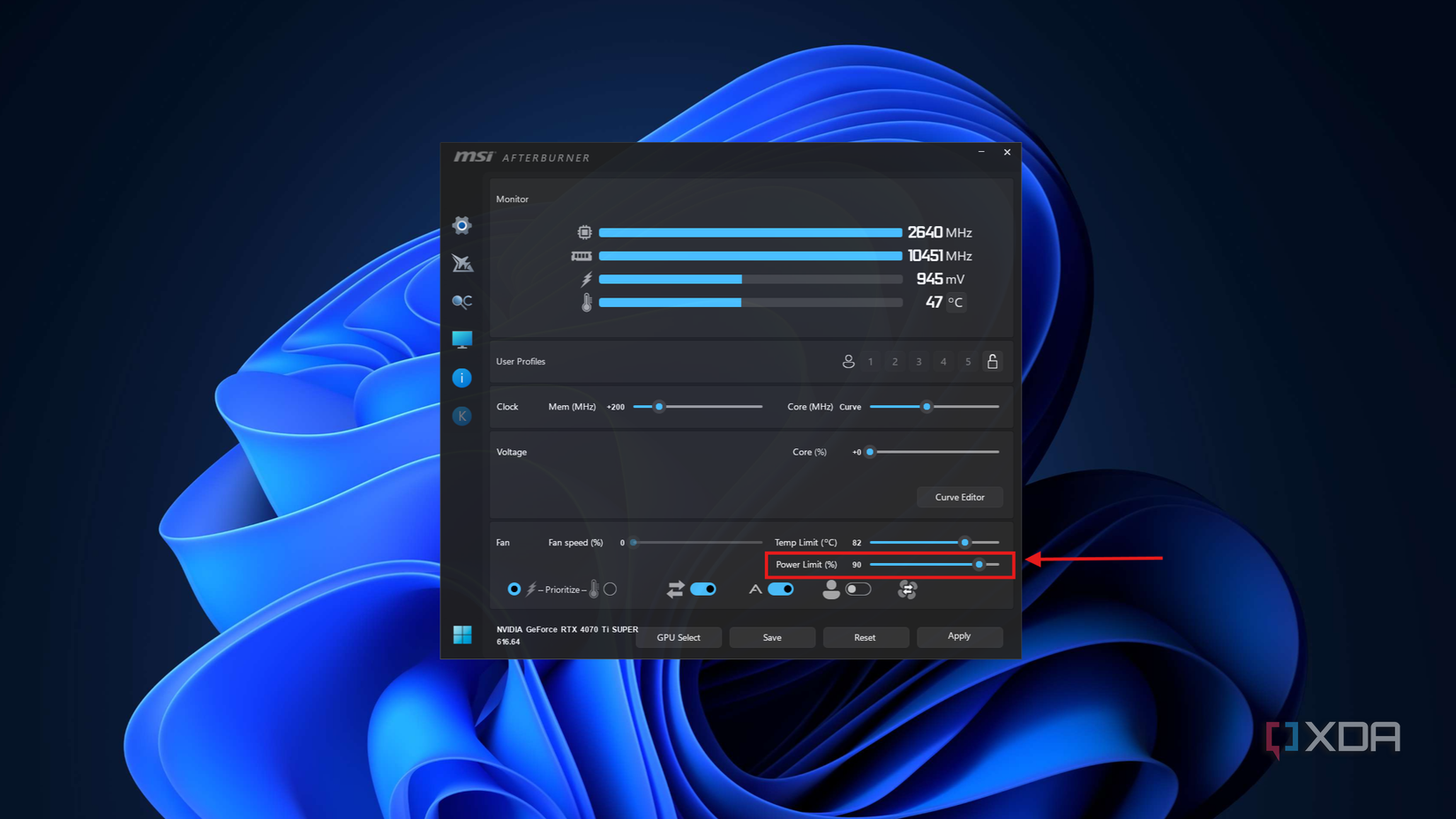This screenshot has height=819, width=1456.
Task: Click the chip icon next to 2640 MHz
Action: coord(584,232)
